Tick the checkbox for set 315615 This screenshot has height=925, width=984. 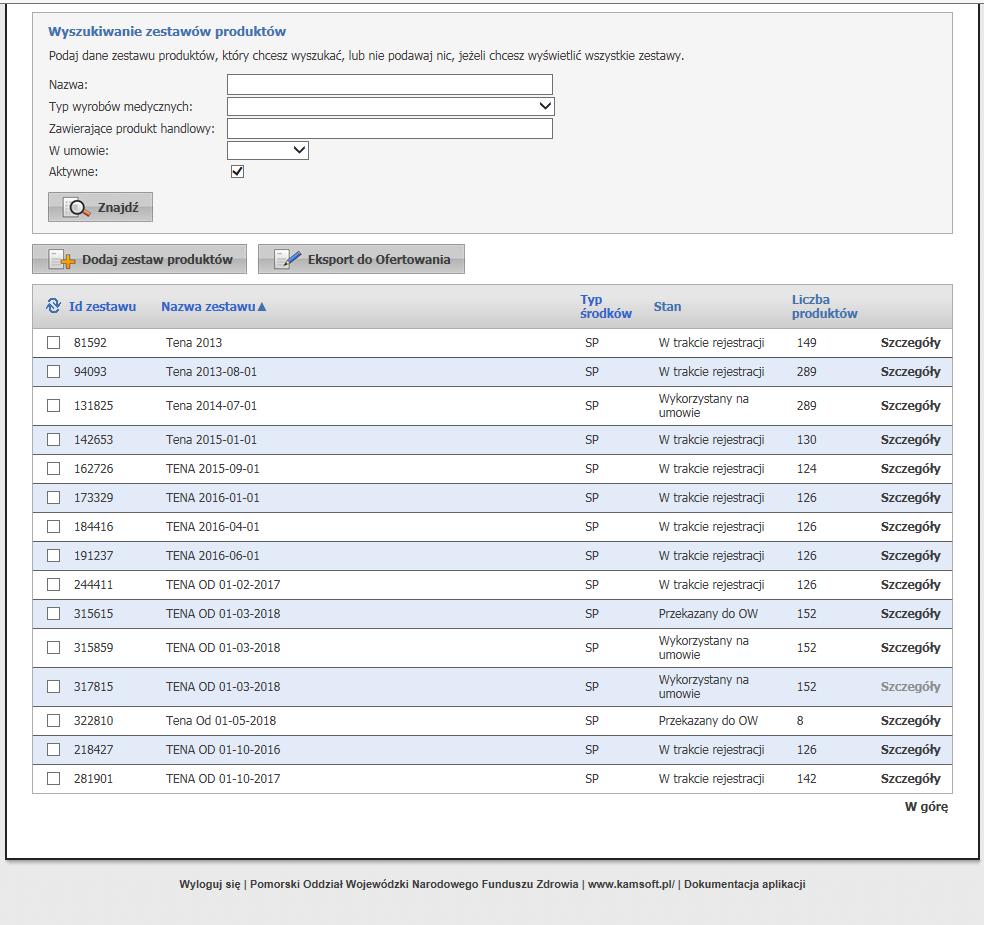pos(54,613)
